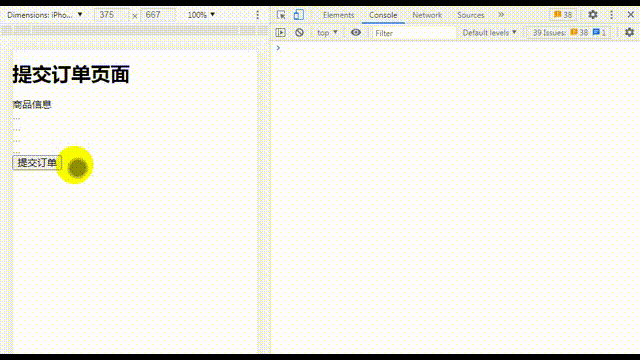Viewport: 640px width, 360px height.
Task: Open the top context selector
Action: point(327,33)
